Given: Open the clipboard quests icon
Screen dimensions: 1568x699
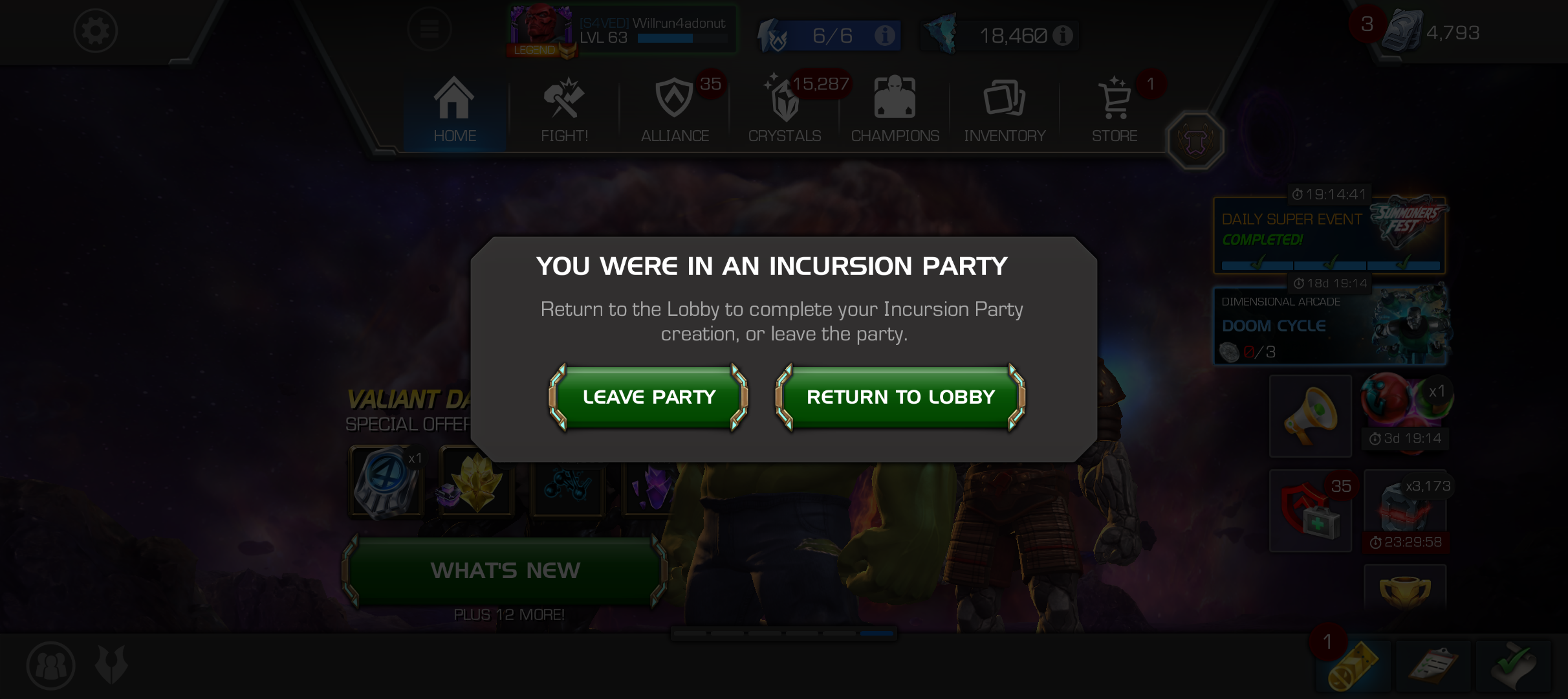Looking at the screenshot, I should click(x=1433, y=666).
